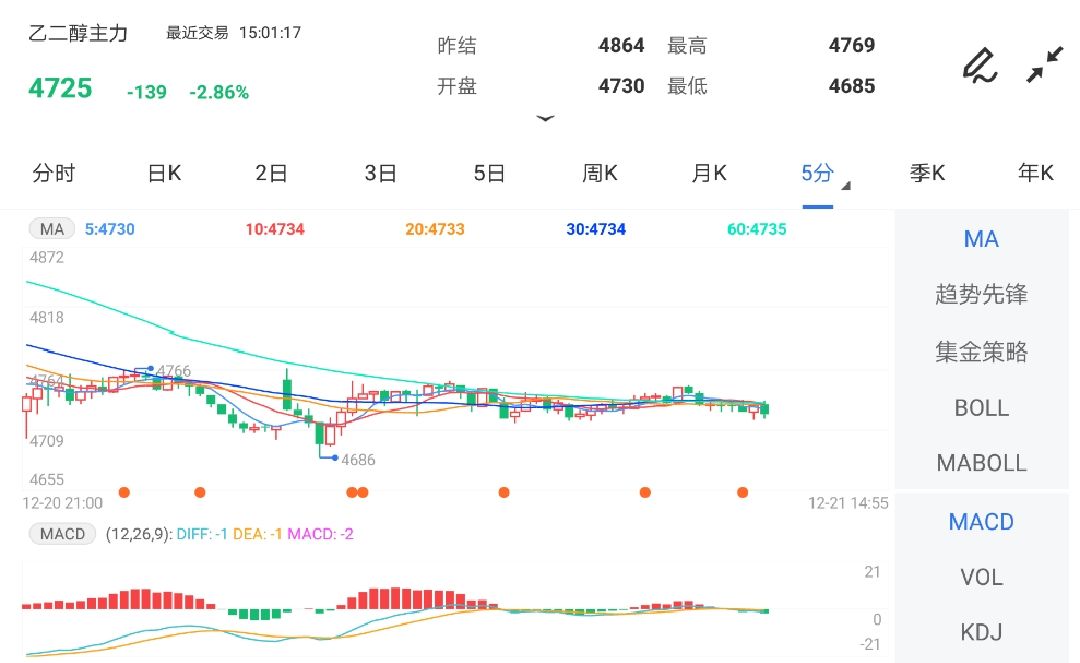Show the KDJ indicator
The height and width of the screenshot is (663, 1080).
point(981,632)
